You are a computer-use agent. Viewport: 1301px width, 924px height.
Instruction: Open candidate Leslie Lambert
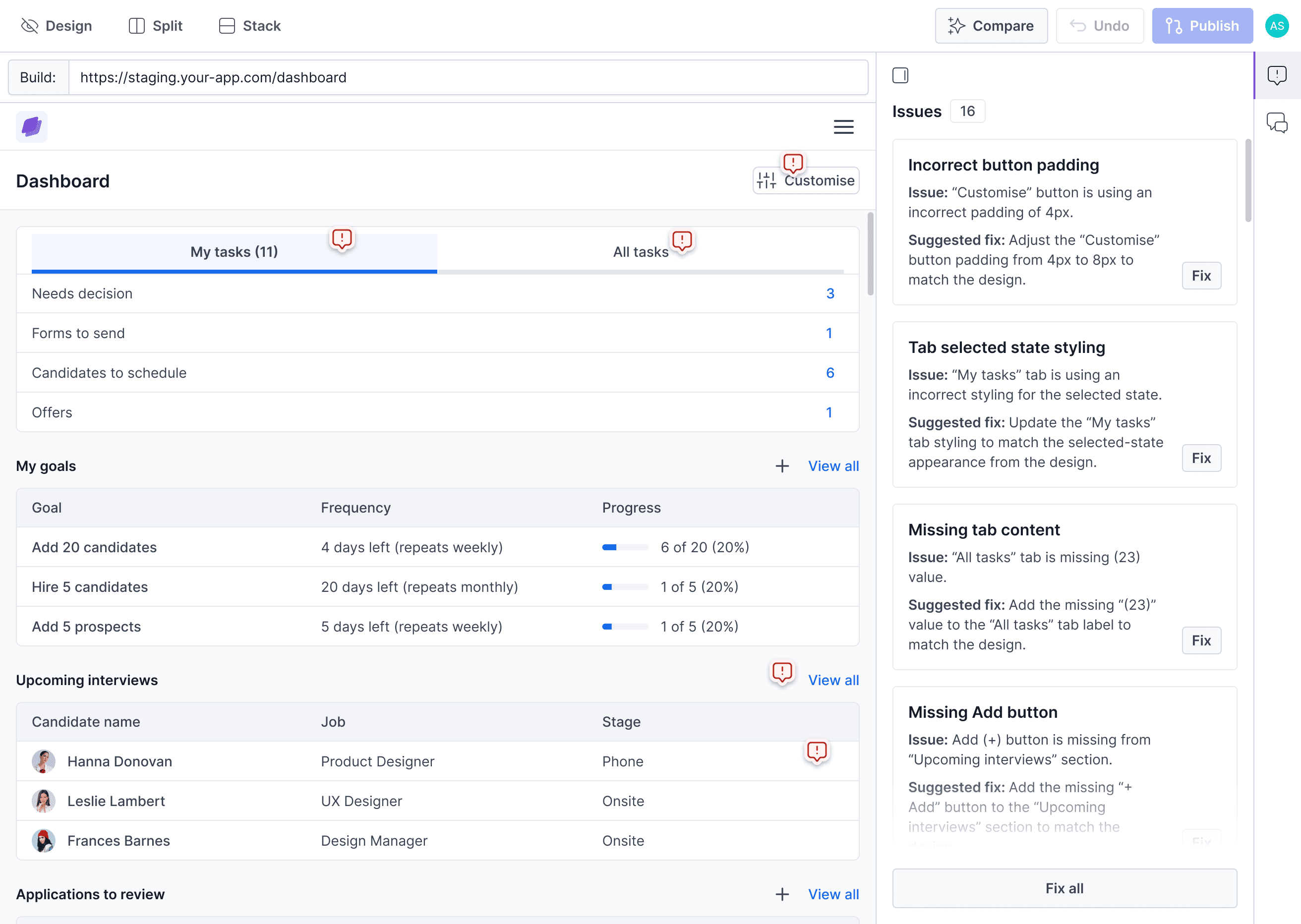[x=116, y=801]
